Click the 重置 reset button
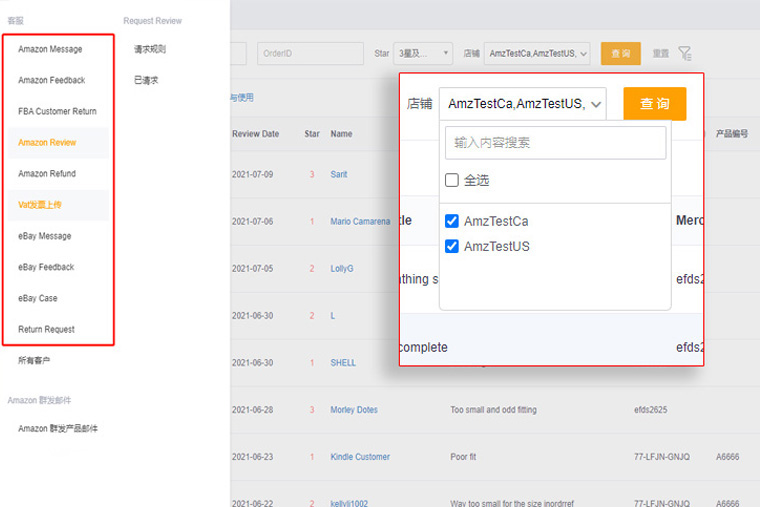The height and width of the screenshot is (507, 760). [660, 53]
